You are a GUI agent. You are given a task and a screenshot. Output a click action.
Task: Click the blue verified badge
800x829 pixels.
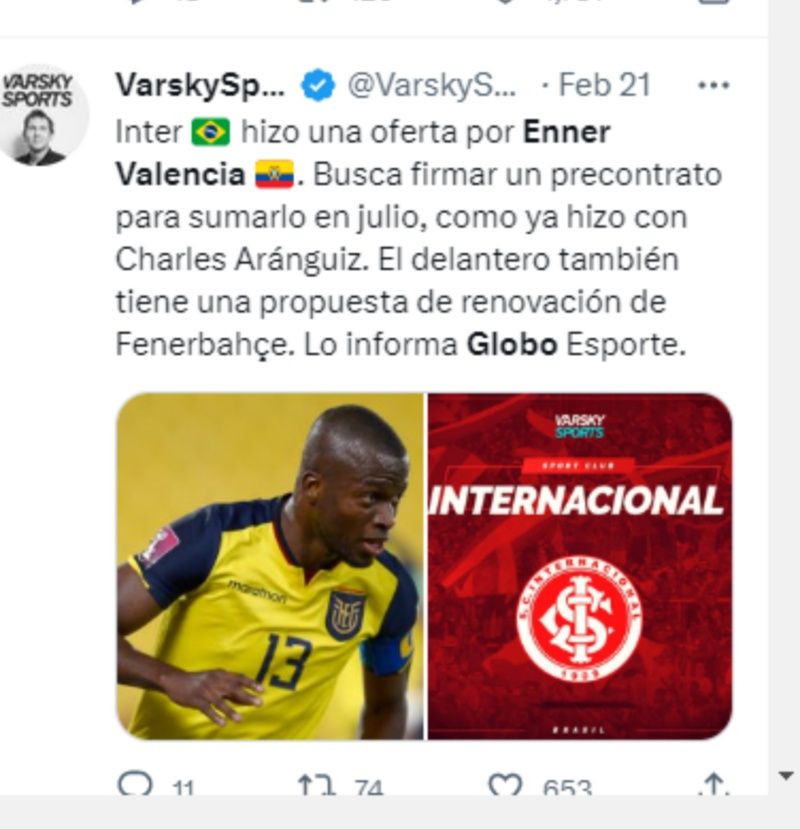point(318,85)
